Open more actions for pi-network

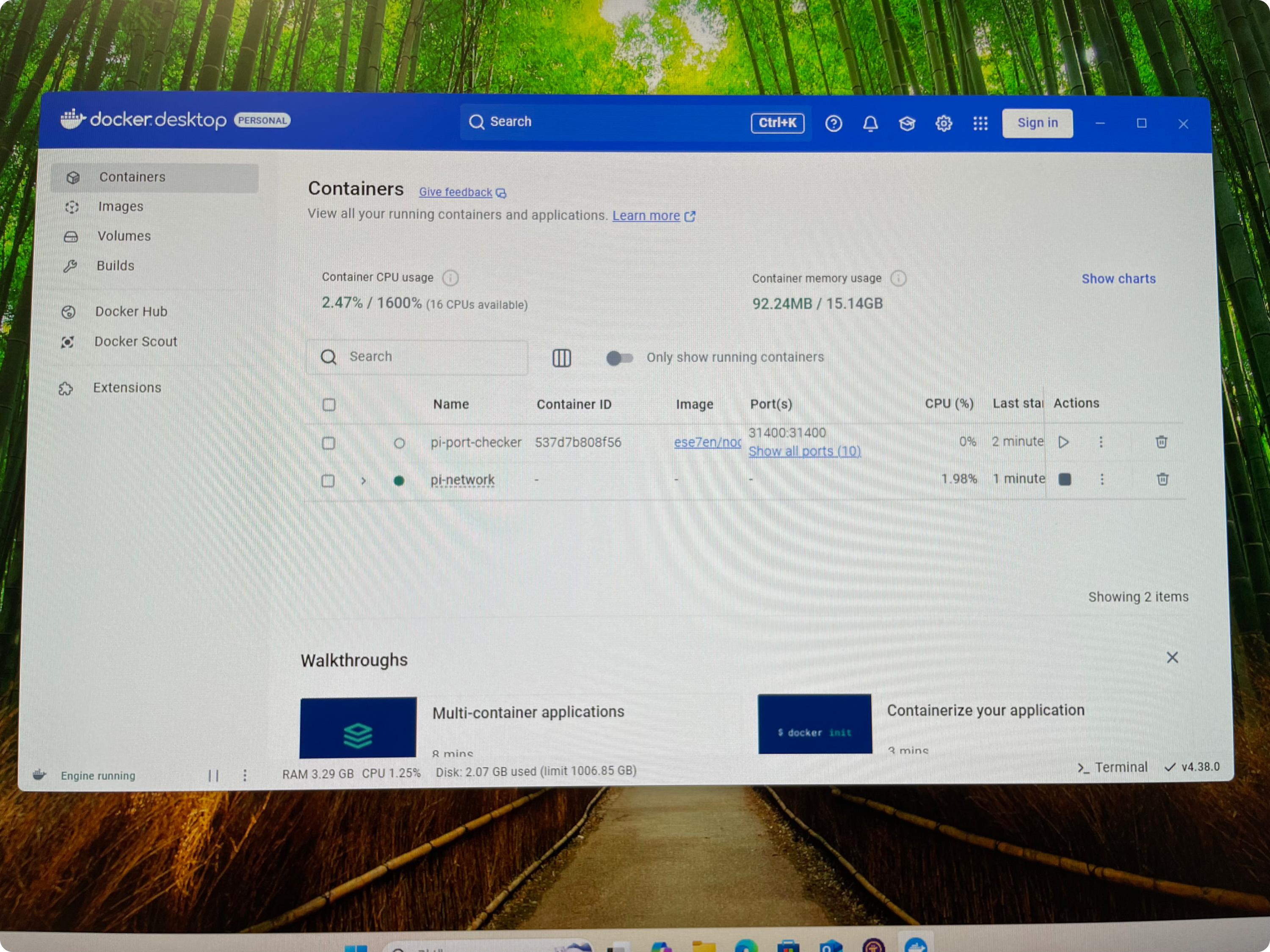(1102, 479)
